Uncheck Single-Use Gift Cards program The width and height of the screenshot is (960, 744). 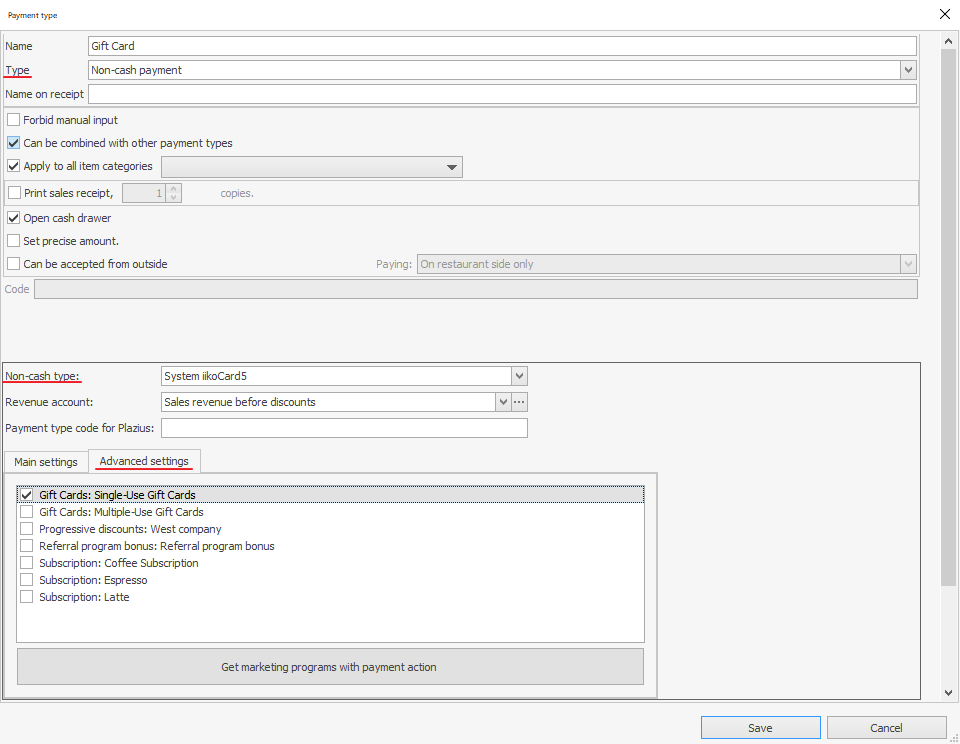click(27, 495)
